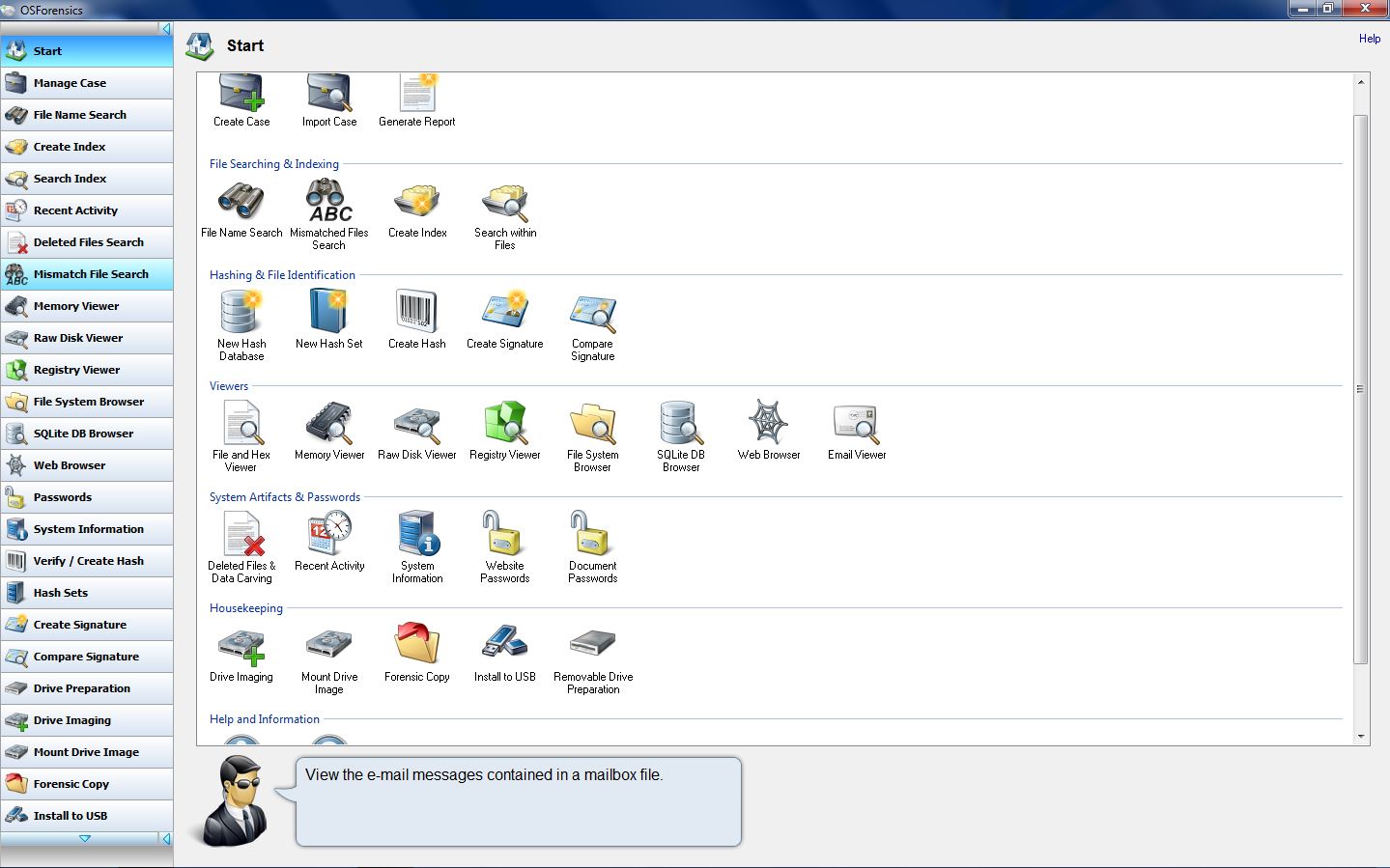Viewport: 1390px width, 868px height.
Task: Open SQLite DB Browser from sidebar
Action: pyautogui.click(x=87, y=434)
